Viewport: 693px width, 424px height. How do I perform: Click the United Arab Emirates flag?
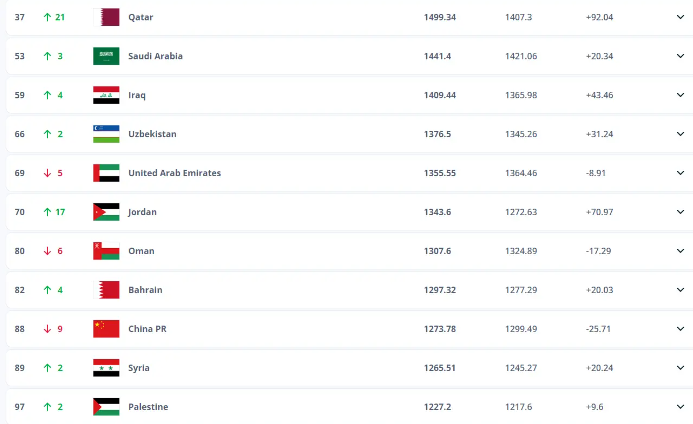tap(106, 173)
